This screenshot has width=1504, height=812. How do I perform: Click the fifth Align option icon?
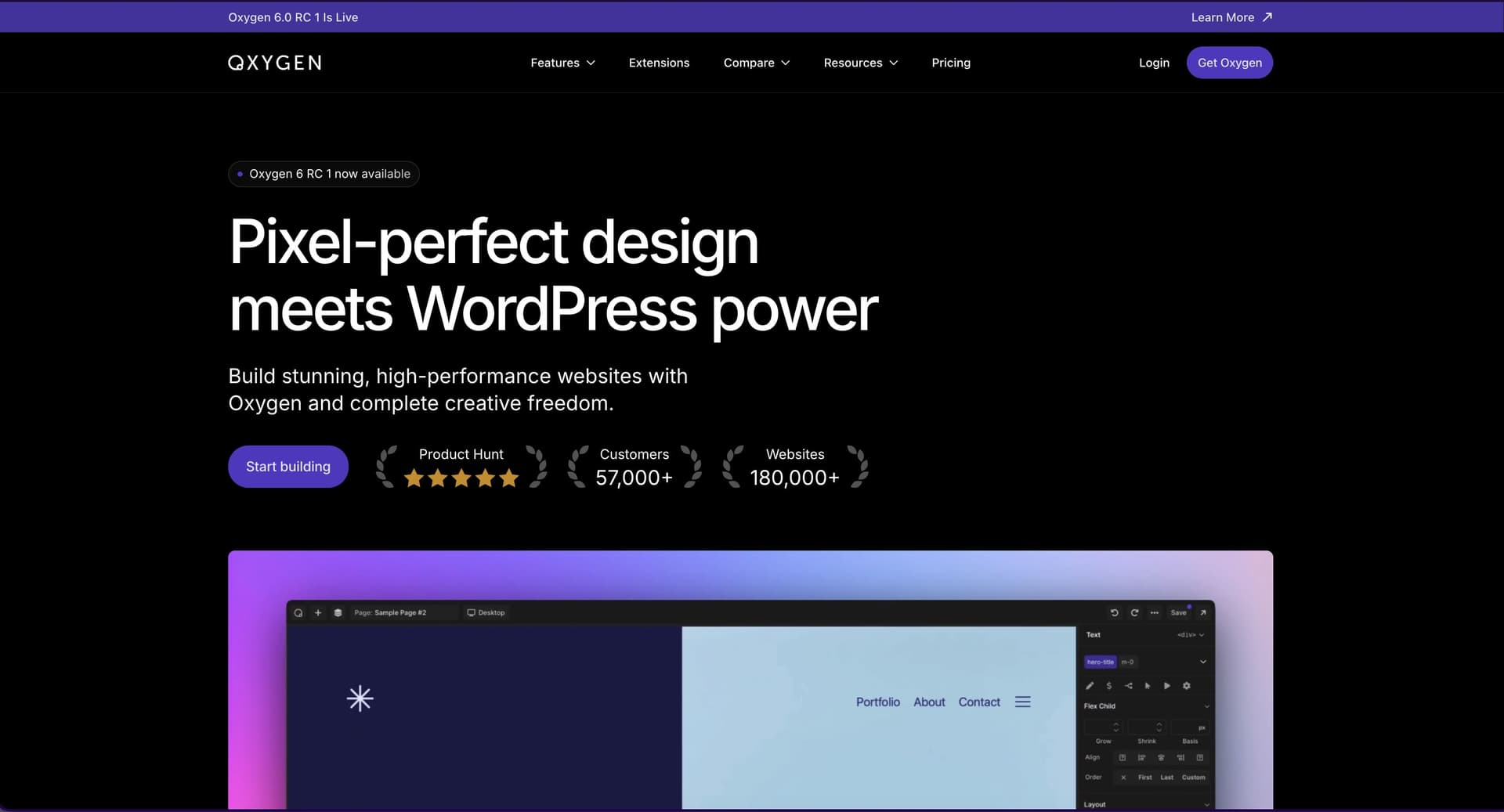1199,758
